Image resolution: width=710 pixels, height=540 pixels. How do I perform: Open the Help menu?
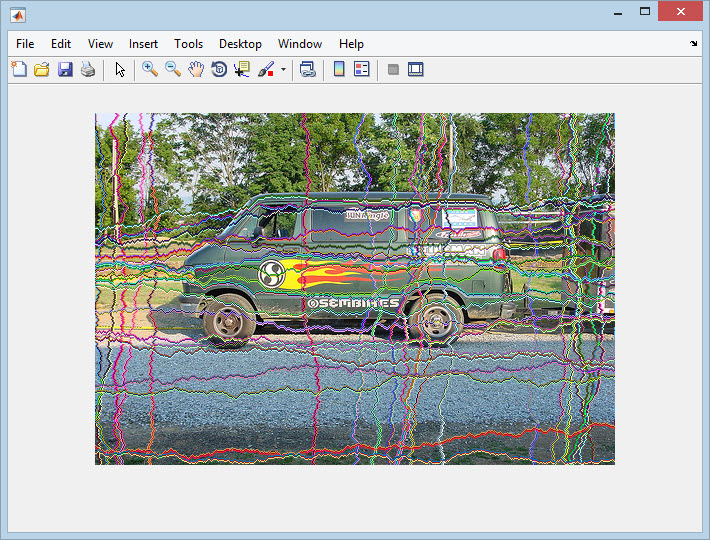(x=351, y=44)
